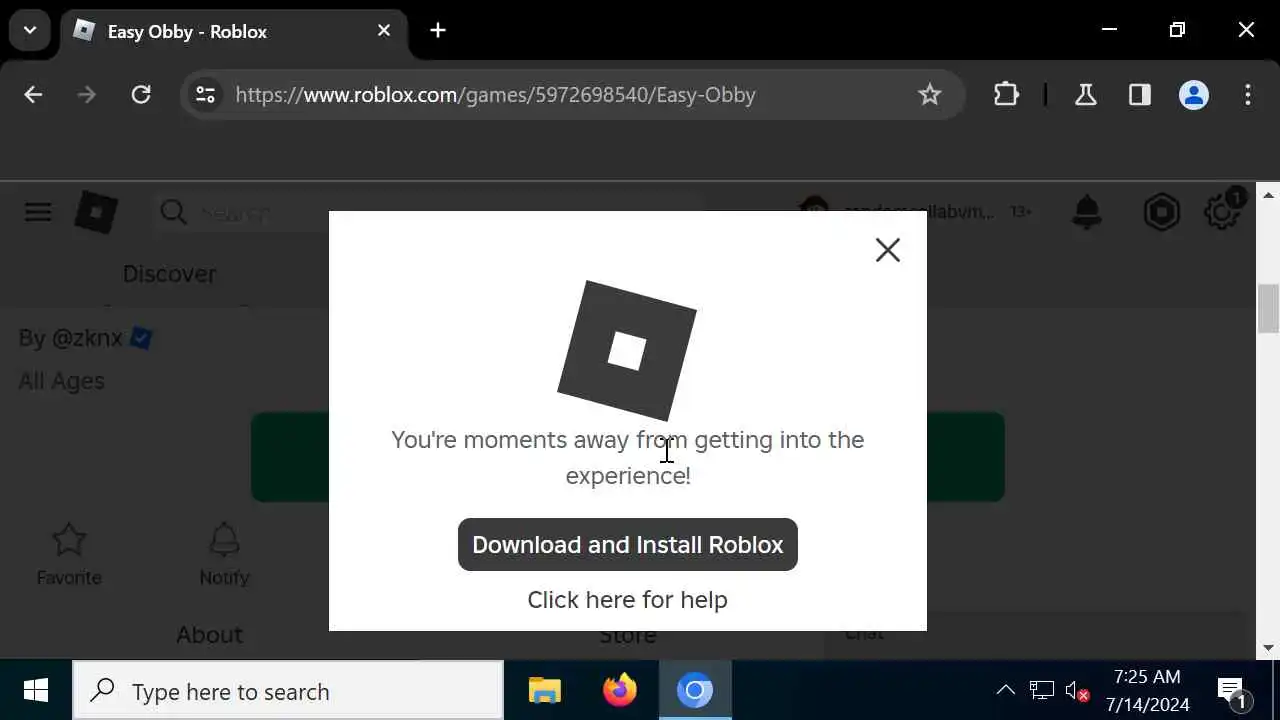
Task: Open the Chrome extensions puzzle icon
Action: pyautogui.click(x=1006, y=95)
